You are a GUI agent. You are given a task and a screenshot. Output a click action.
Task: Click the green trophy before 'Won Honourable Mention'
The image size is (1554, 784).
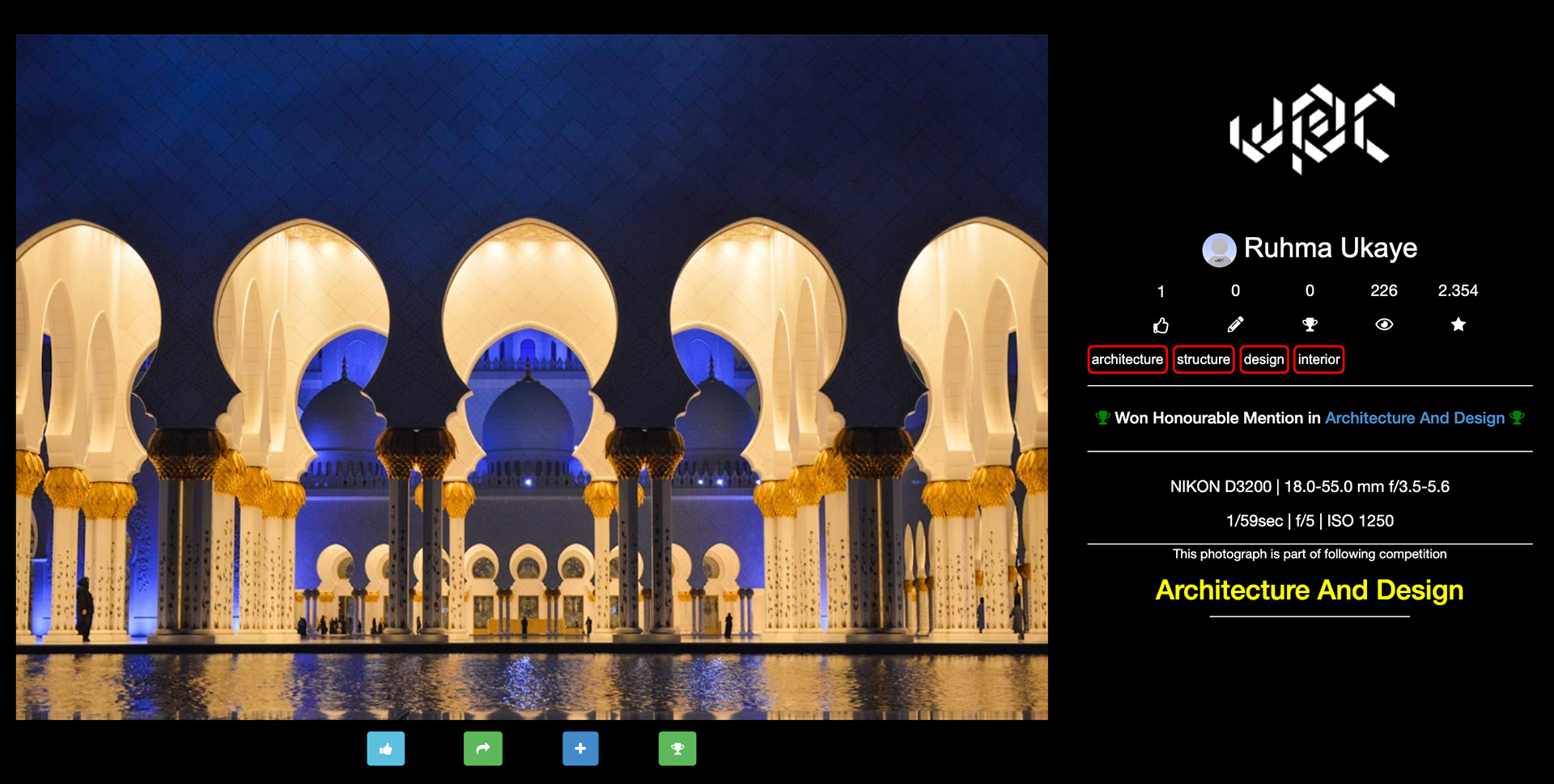[x=1102, y=418]
